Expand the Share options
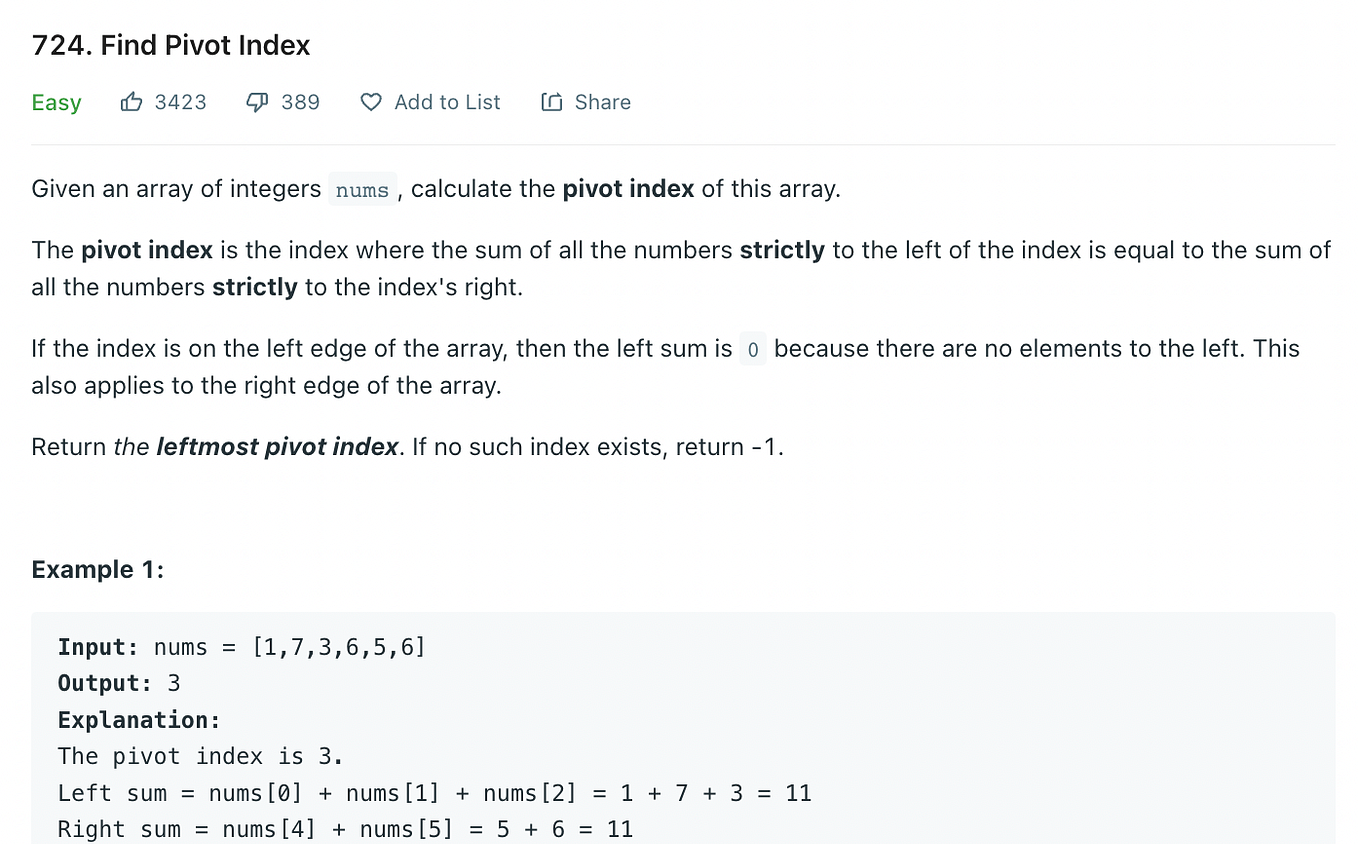This screenshot has width=1358, height=844. tap(585, 101)
